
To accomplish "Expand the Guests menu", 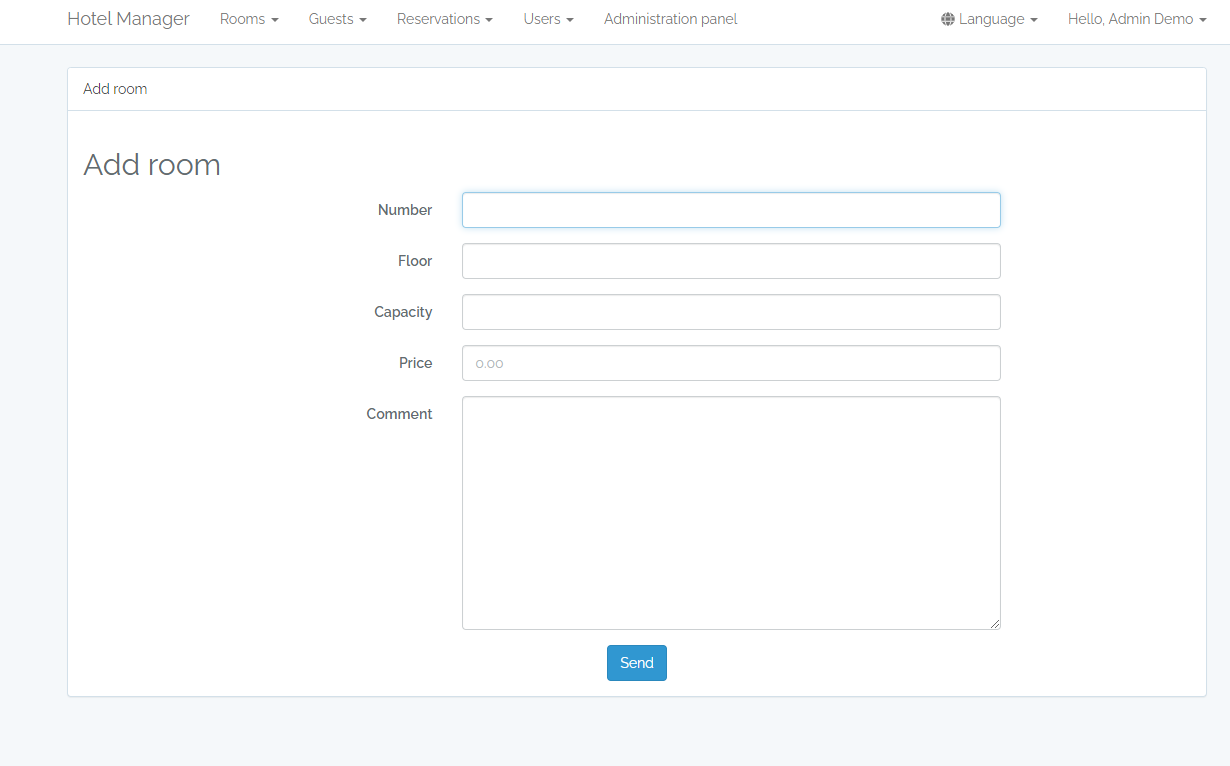I will pos(337,19).
